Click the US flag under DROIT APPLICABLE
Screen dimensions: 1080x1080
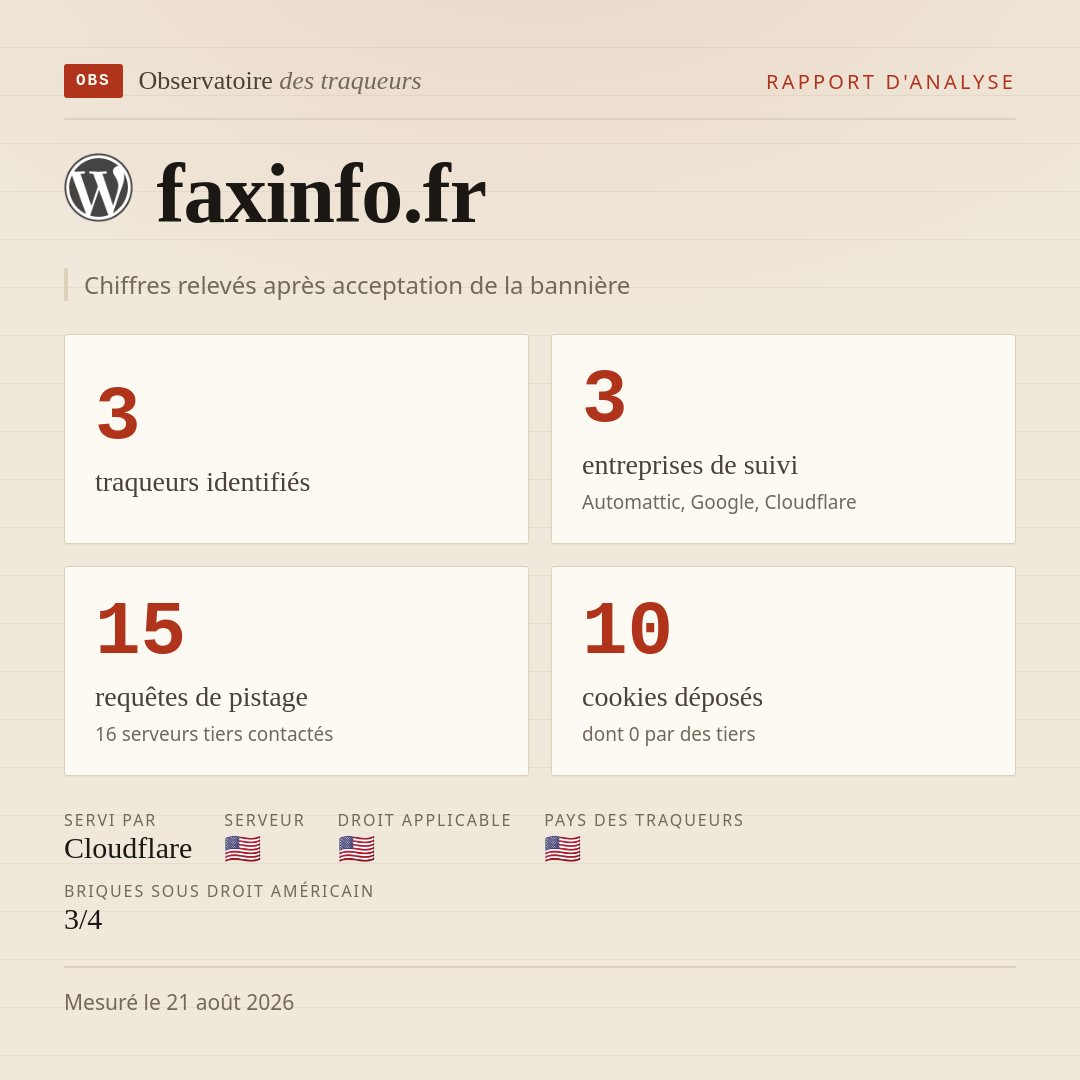tap(356, 849)
